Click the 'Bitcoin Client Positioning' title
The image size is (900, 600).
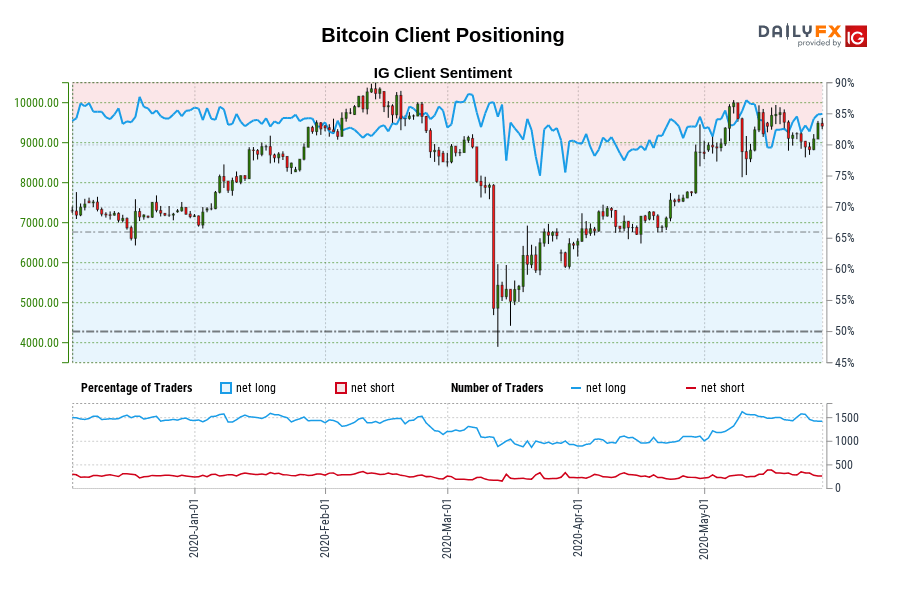pos(443,35)
